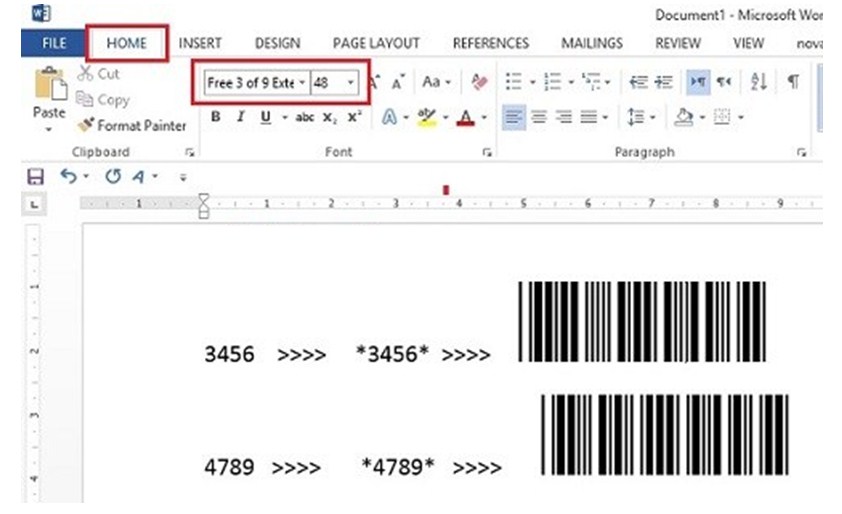Apply superscript formatting

tap(354, 117)
